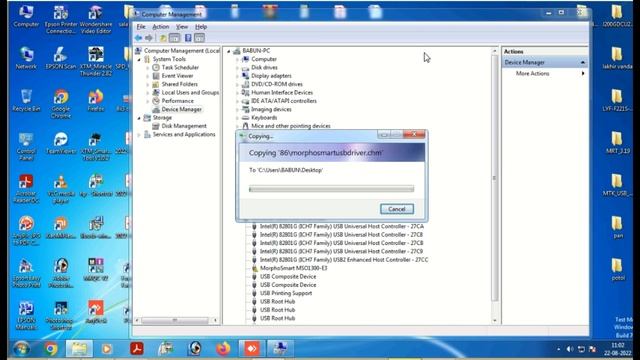Select Device Manager in the tree
This screenshot has width=640, height=360.
(x=181, y=109)
